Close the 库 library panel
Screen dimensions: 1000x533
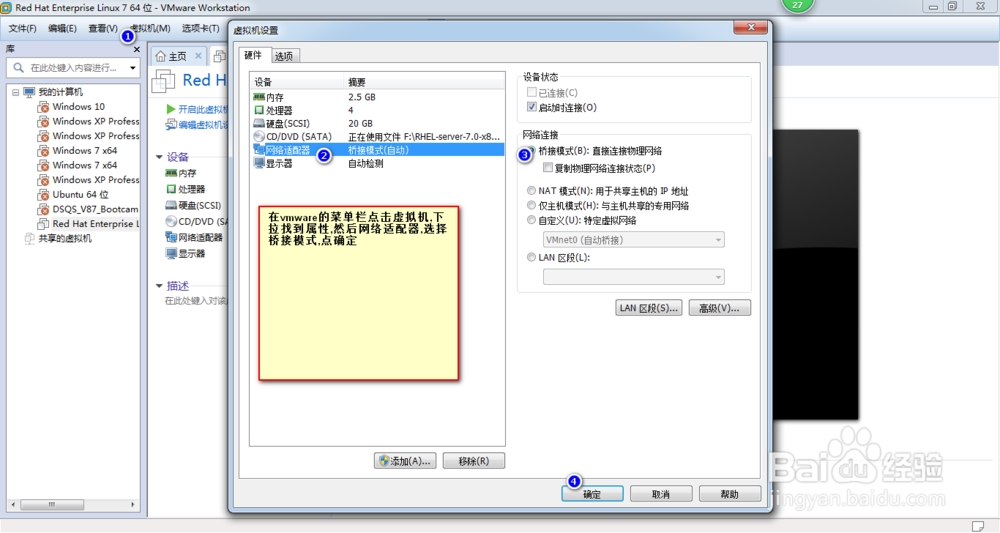tap(136, 49)
